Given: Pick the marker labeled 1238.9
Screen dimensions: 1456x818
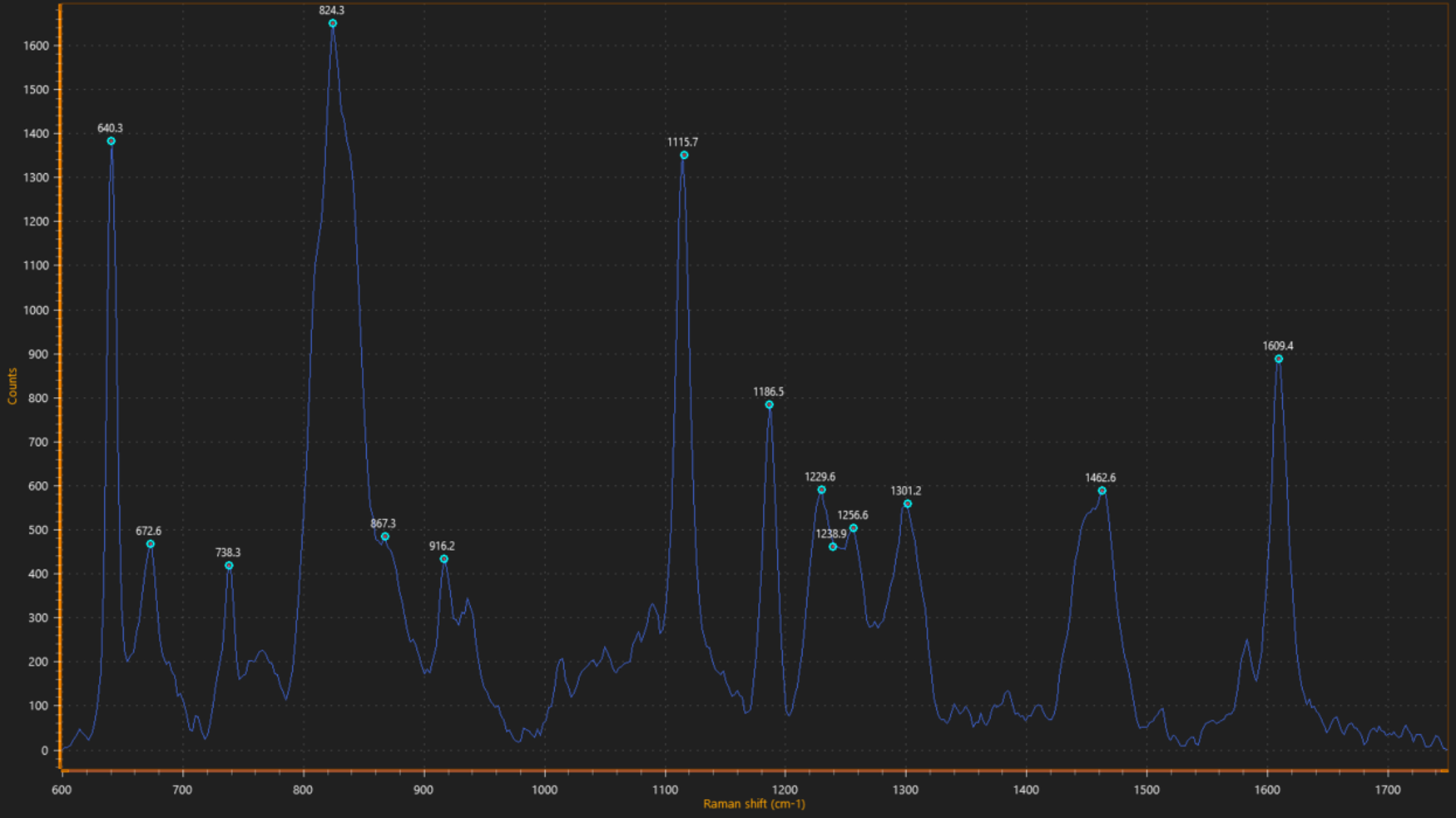Looking at the screenshot, I should click(x=833, y=547).
